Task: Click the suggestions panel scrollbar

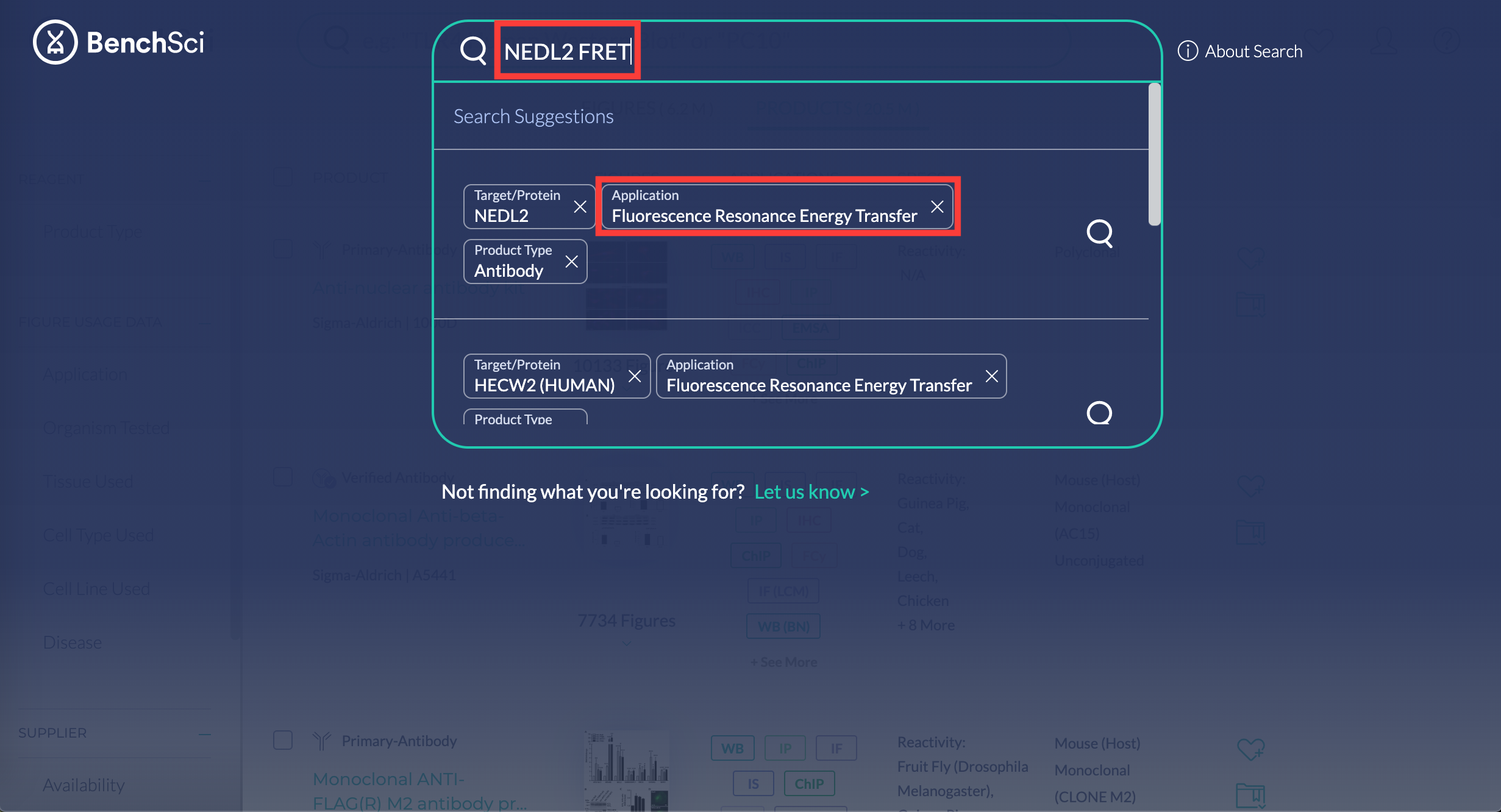Action: pyautogui.click(x=1154, y=154)
